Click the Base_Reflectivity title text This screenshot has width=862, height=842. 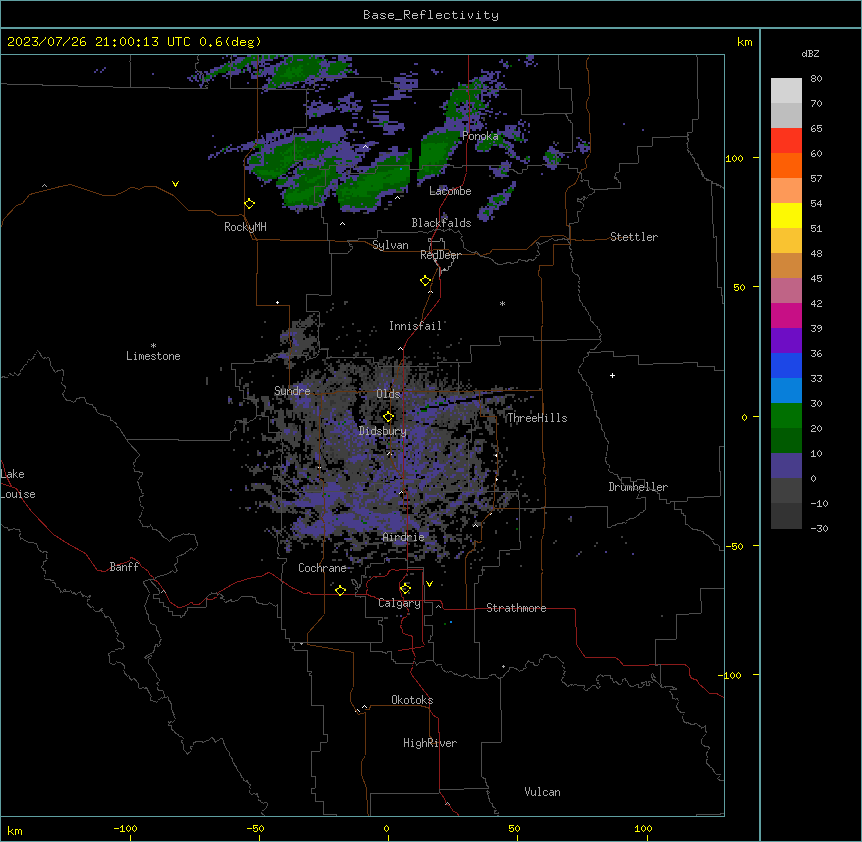(x=431, y=15)
